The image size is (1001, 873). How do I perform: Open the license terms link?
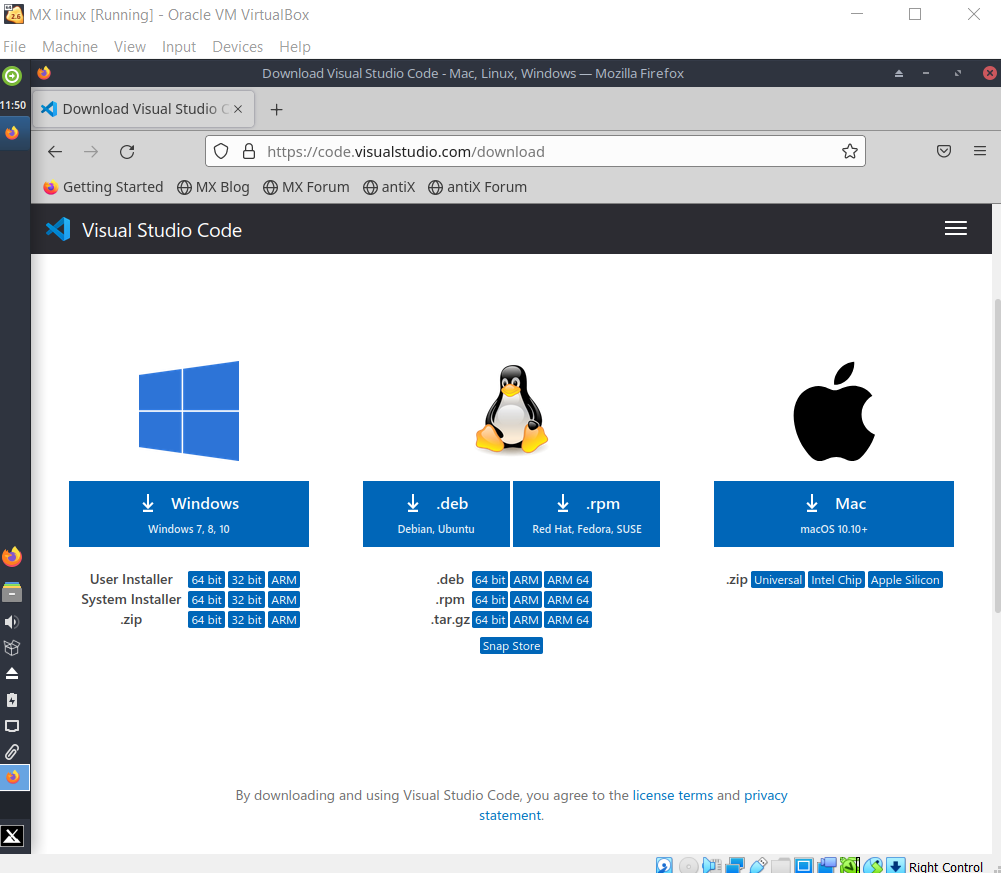(x=672, y=795)
